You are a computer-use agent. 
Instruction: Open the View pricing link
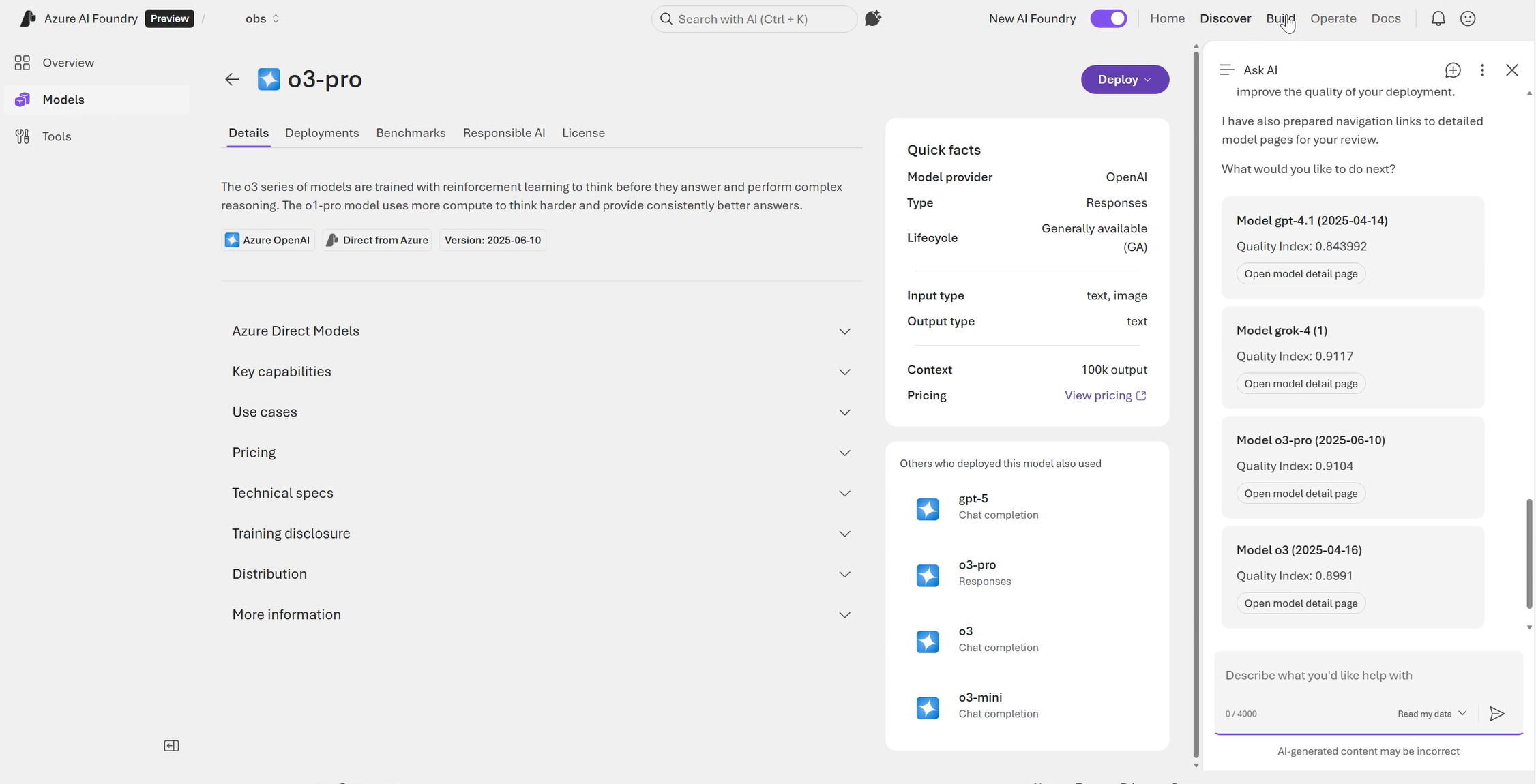click(1098, 395)
